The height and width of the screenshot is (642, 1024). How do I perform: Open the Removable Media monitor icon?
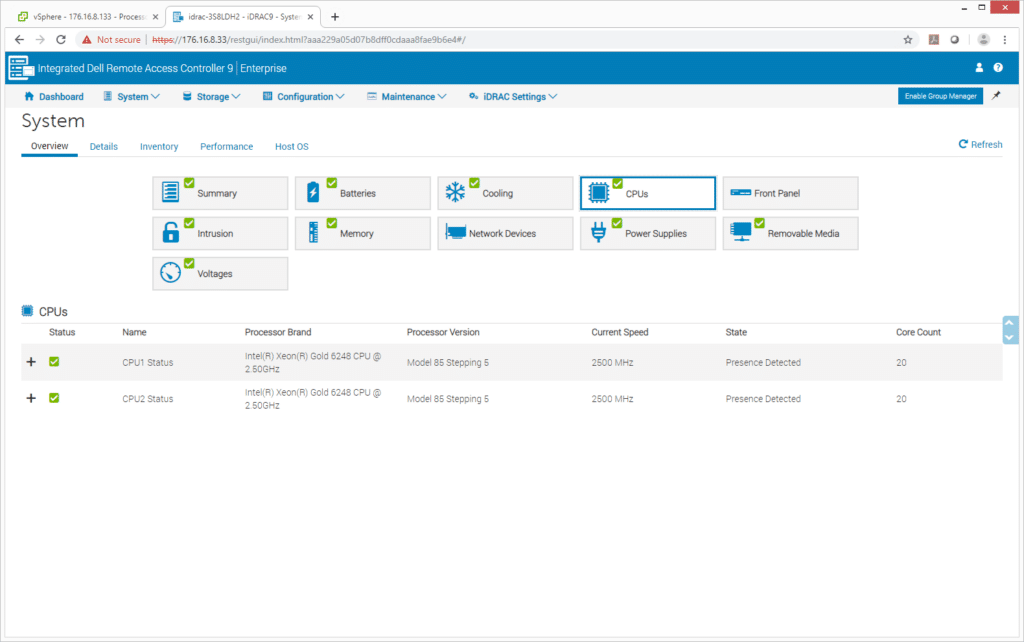coord(741,233)
